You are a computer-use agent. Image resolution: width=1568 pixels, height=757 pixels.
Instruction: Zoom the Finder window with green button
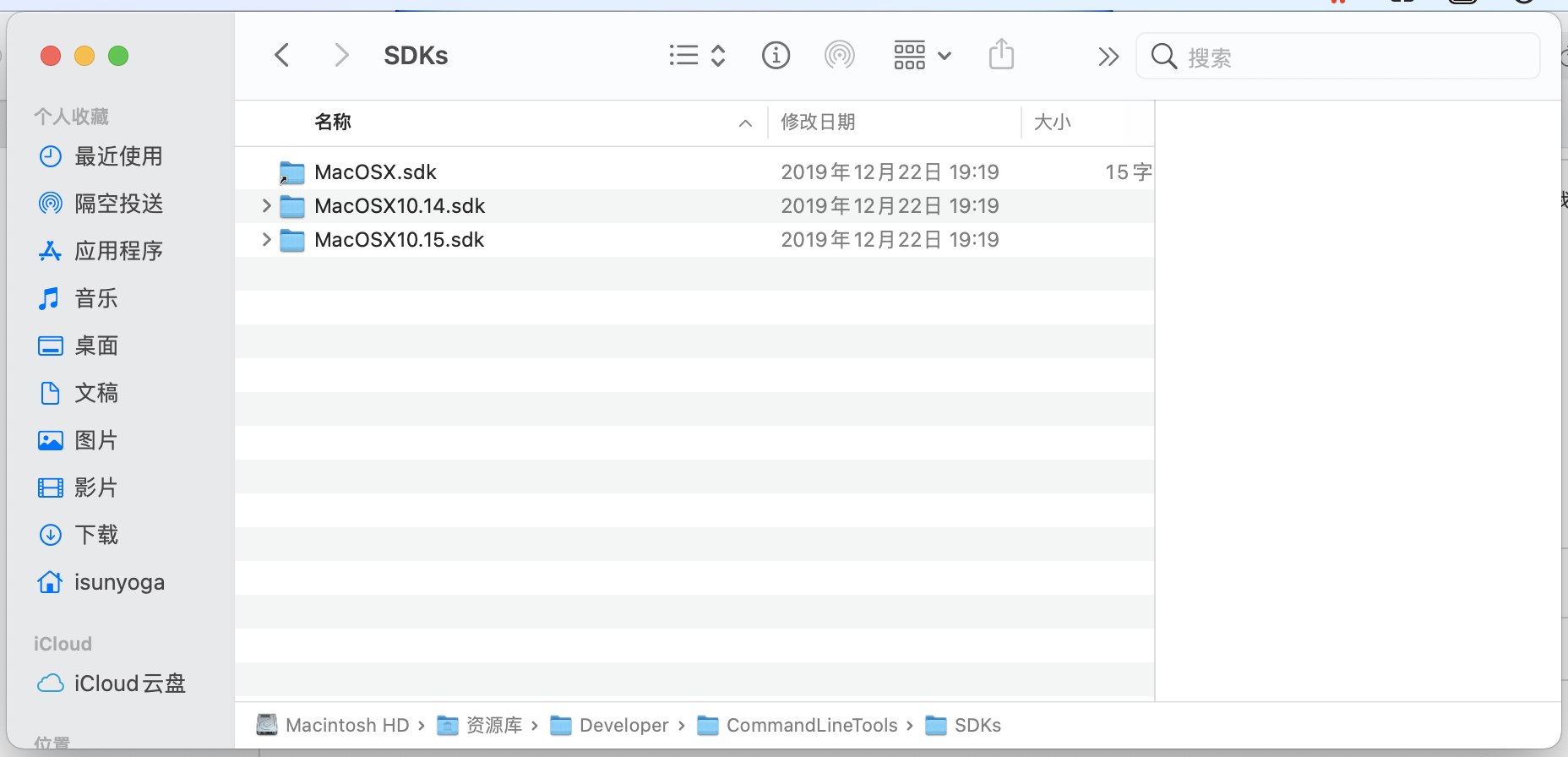point(118,56)
